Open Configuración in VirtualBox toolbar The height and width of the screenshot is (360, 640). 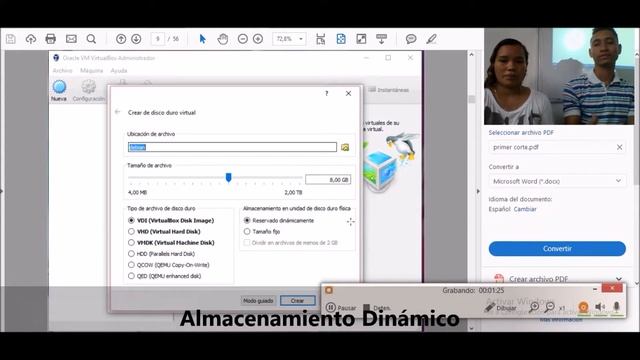tap(89, 91)
